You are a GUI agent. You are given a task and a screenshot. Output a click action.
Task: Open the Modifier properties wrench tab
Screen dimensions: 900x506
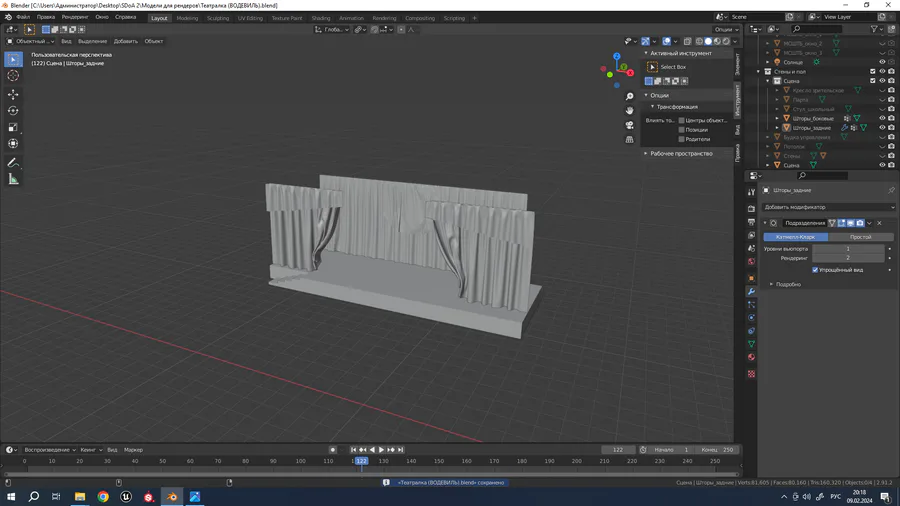752,291
